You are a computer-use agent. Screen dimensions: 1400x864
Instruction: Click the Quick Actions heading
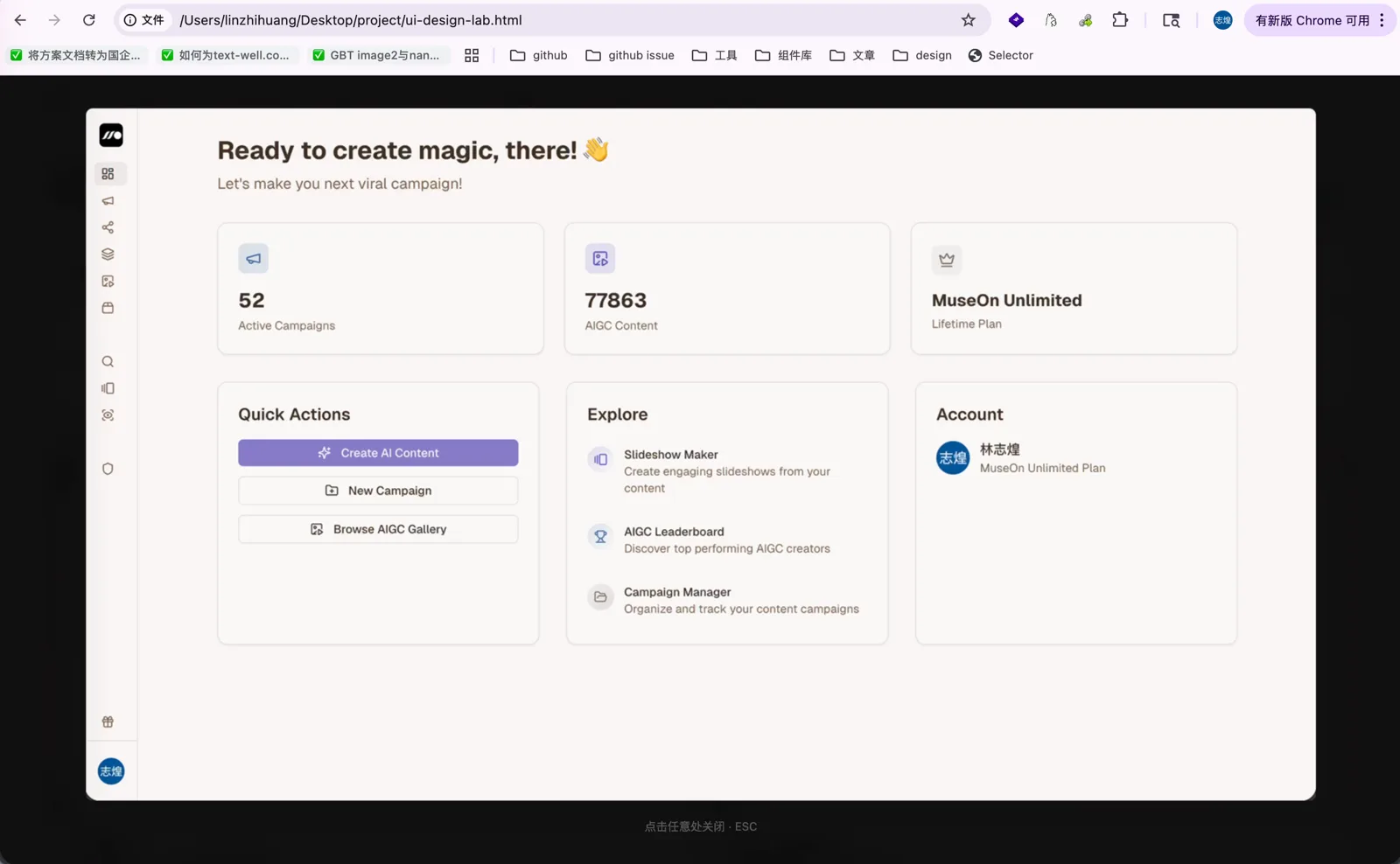coord(294,415)
